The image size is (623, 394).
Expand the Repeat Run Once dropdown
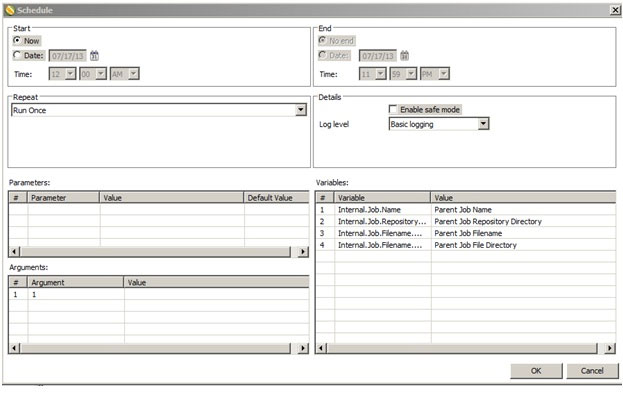point(301,110)
